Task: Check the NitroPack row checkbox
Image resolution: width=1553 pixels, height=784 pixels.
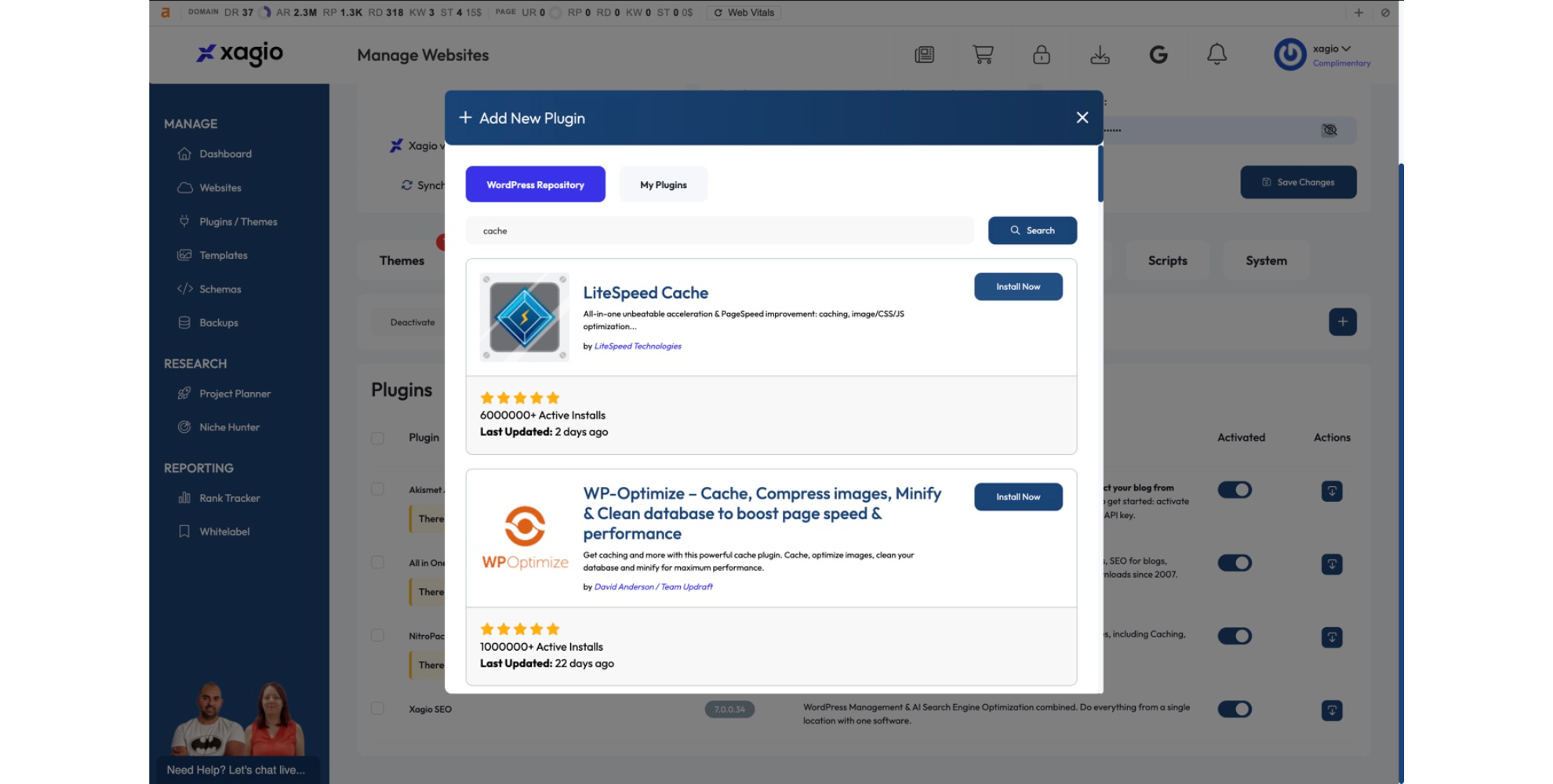Action: coord(377,635)
